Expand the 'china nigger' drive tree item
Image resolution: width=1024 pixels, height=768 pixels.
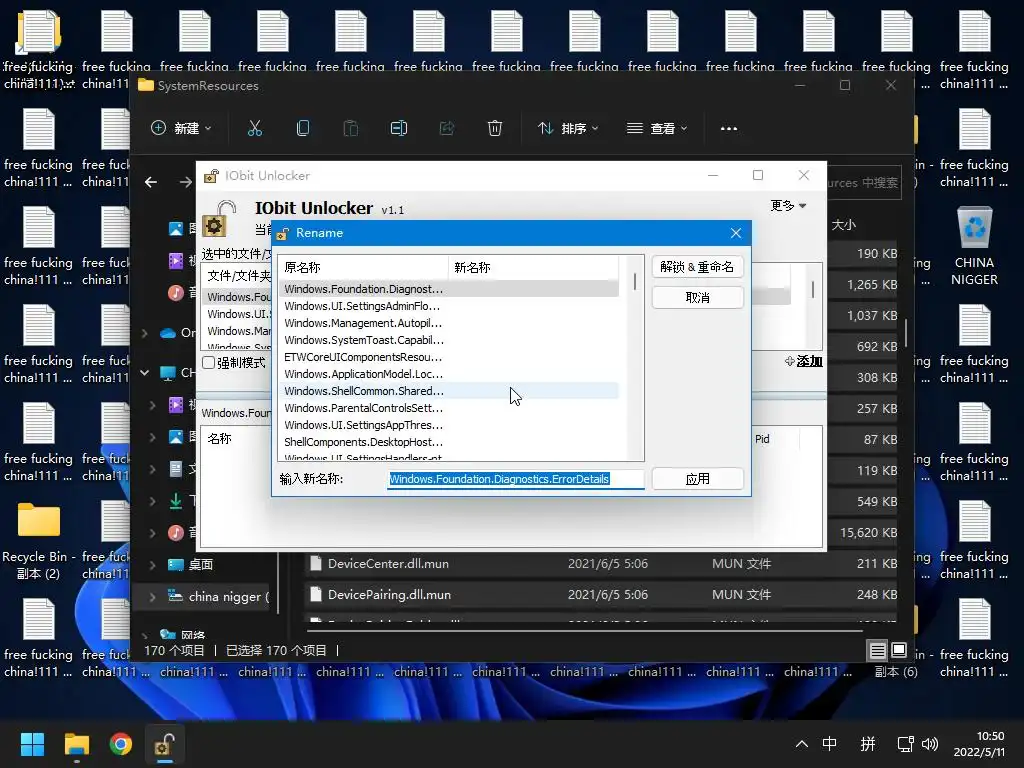pyautogui.click(x=152, y=596)
